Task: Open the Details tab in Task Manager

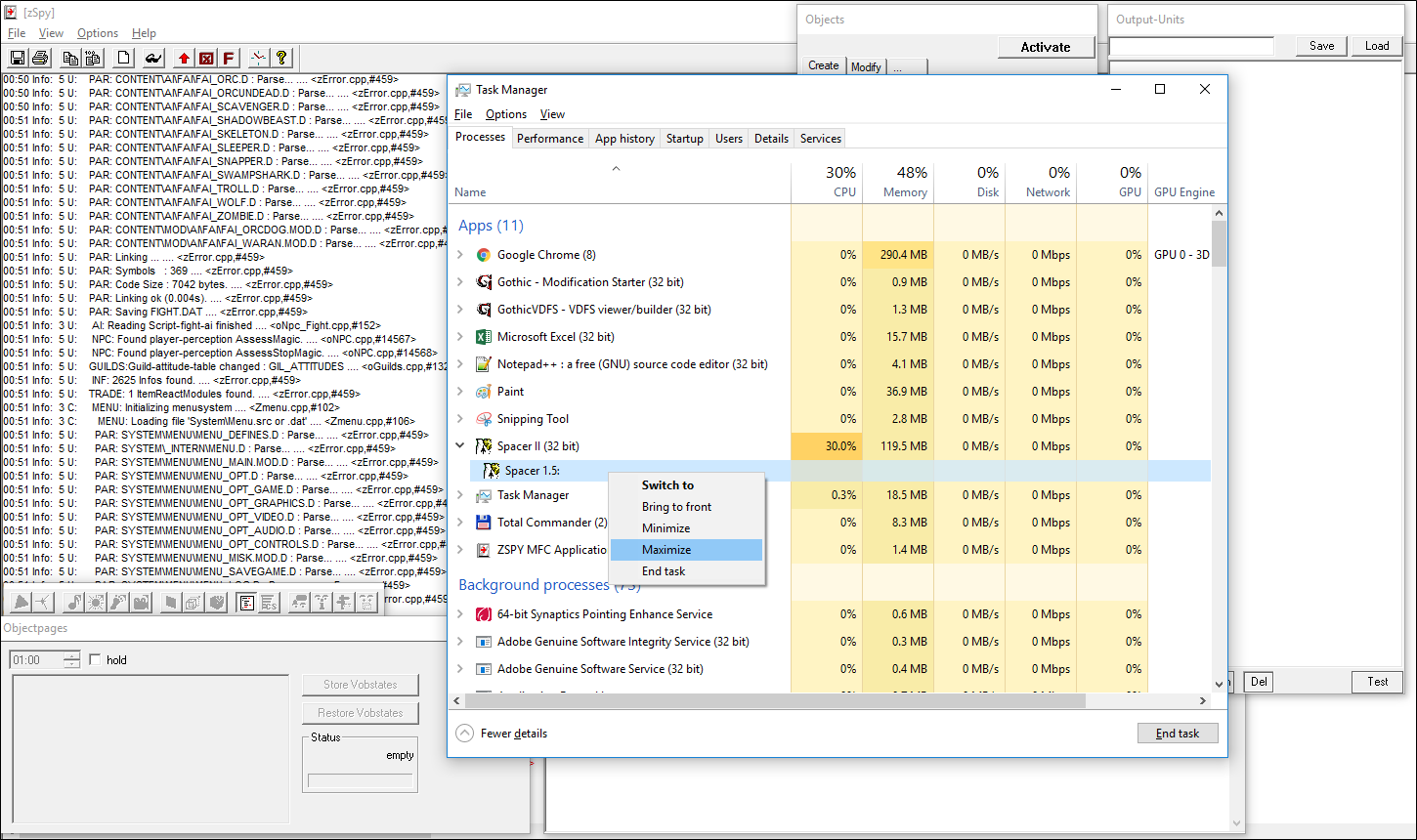Action: [x=771, y=139]
